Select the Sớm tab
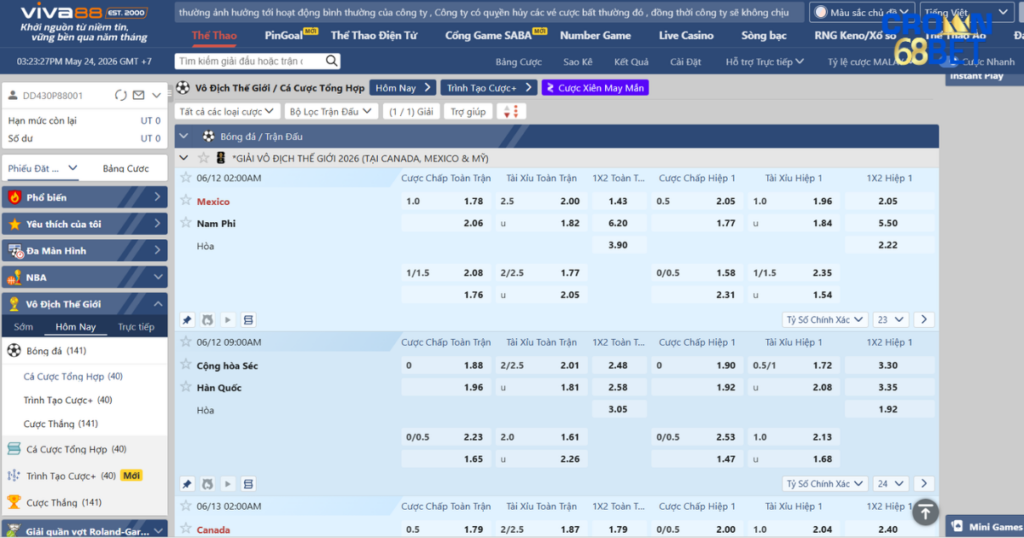 [x=24, y=326]
